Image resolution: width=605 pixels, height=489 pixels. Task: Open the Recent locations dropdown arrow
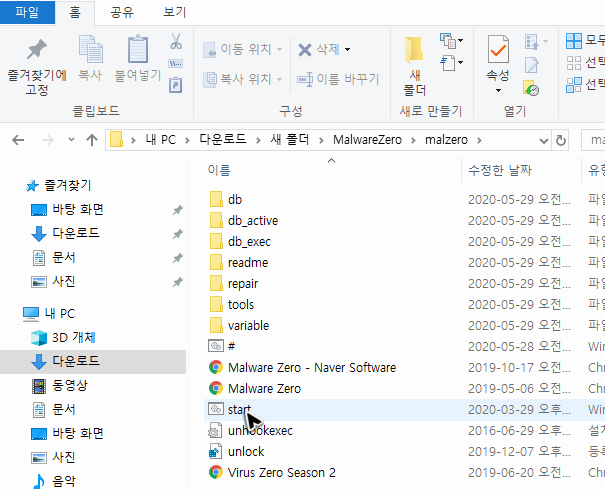click(71, 140)
